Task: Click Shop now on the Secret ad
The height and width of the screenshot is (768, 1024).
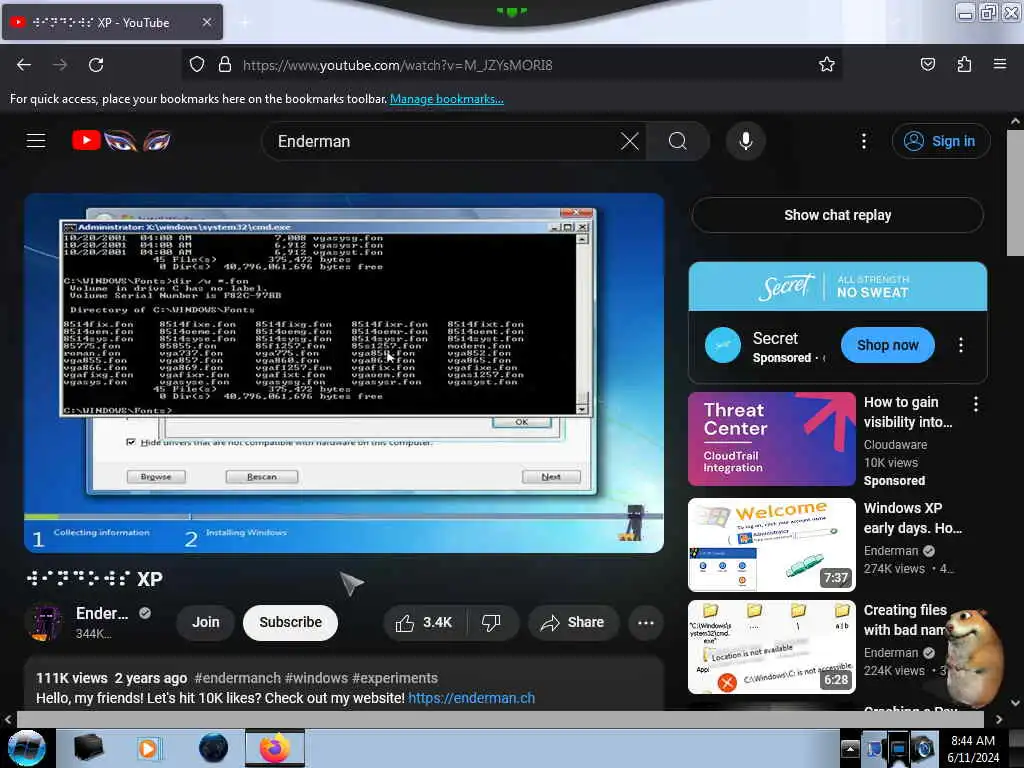Action: [888, 345]
